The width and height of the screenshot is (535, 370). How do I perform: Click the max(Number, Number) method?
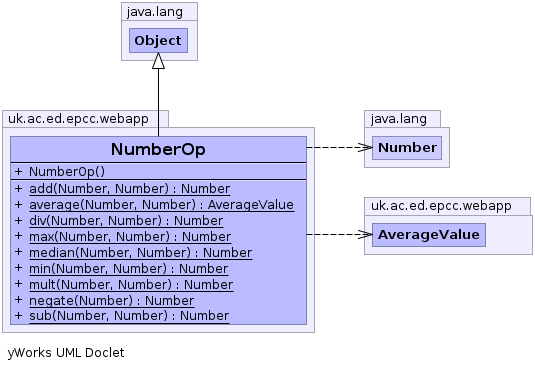pos(130,237)
